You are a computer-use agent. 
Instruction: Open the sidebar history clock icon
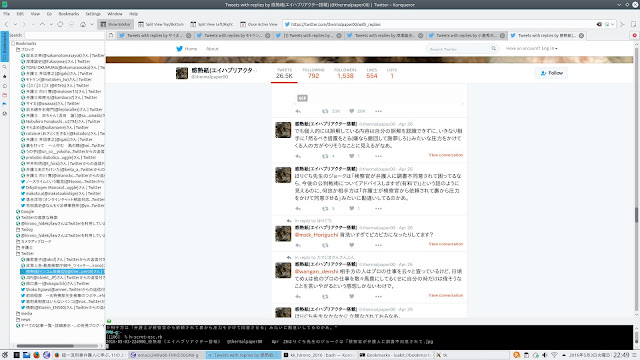[4, 86]
